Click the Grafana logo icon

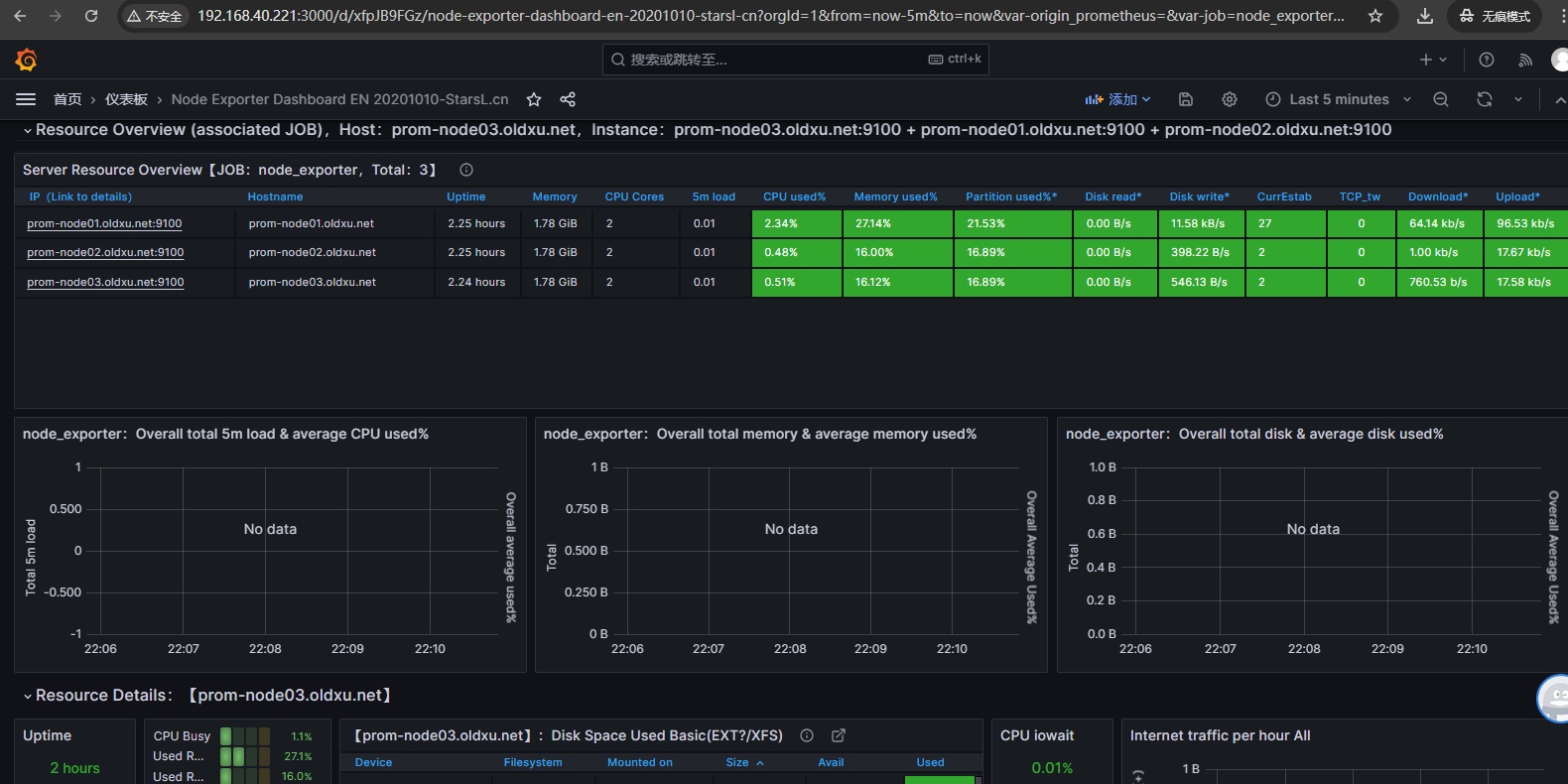(27, 61)
